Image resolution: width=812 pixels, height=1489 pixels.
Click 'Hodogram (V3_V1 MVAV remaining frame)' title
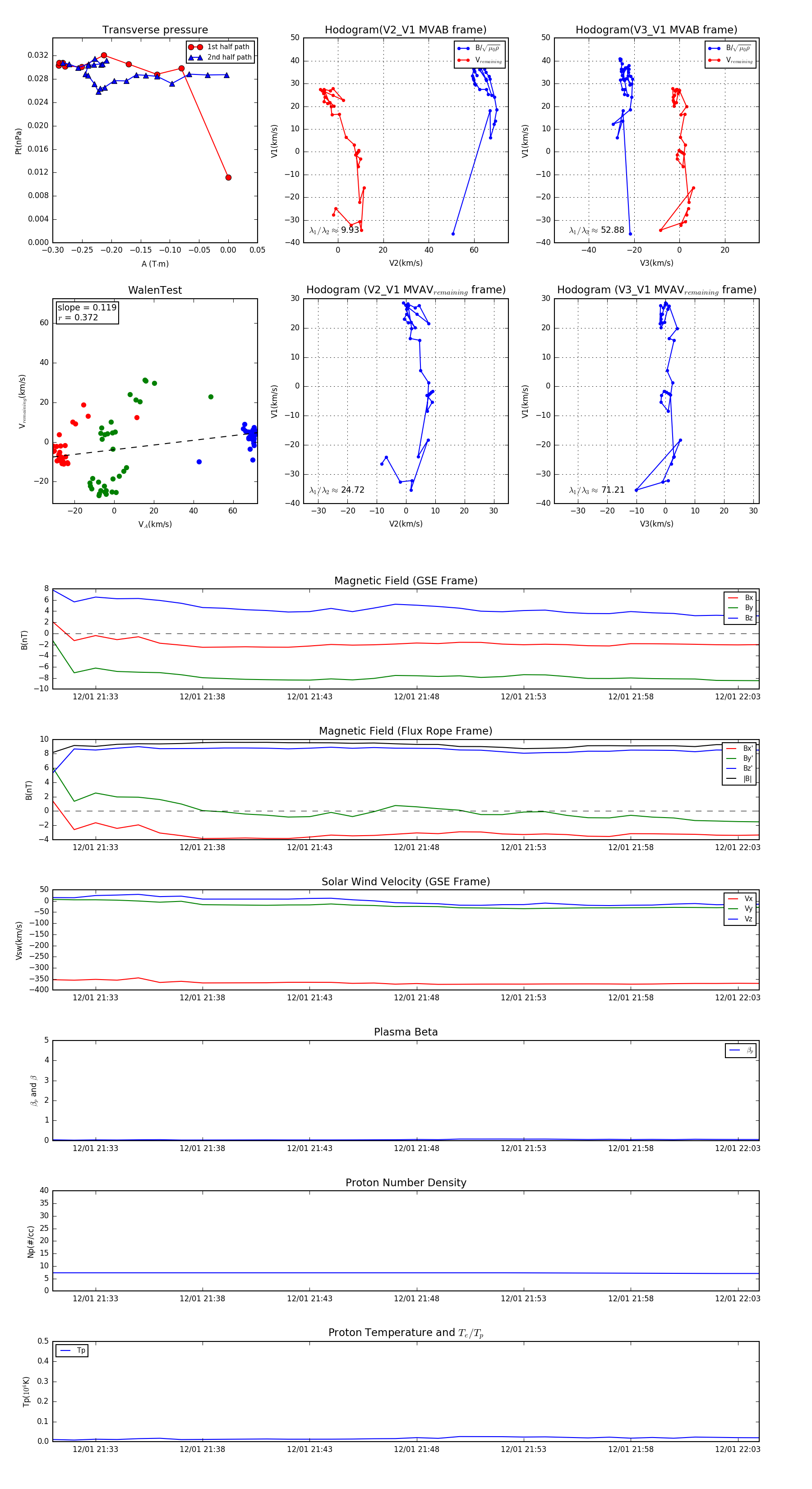coord(656,290)
